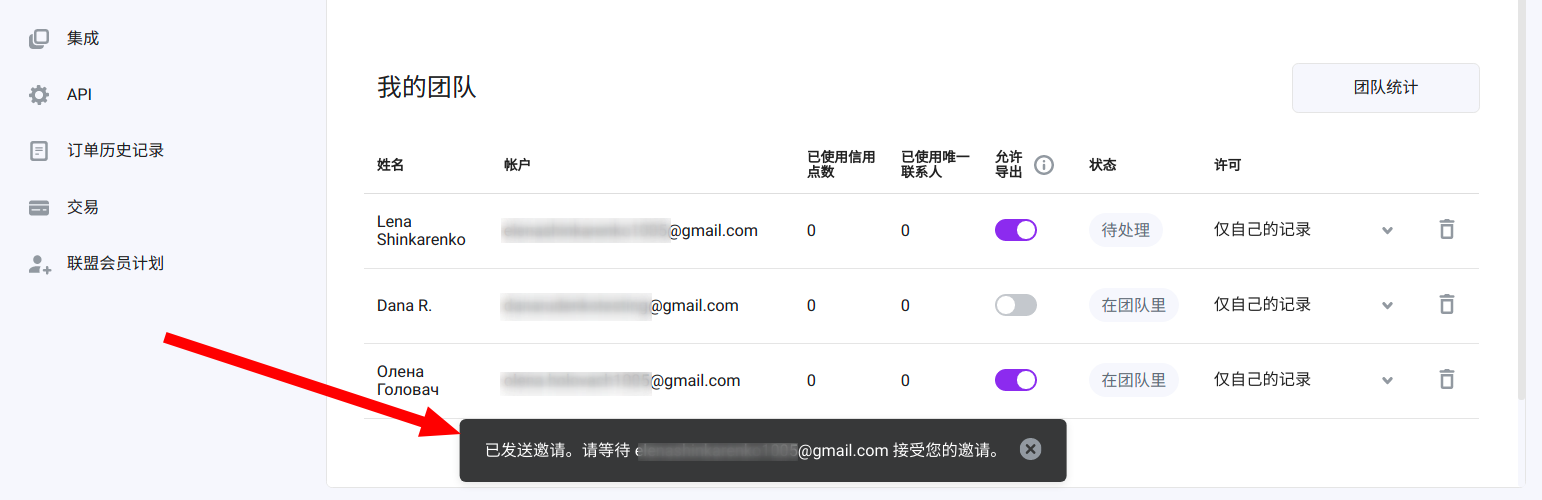Click the 已使用唯一联系人 column header
The image size is (1542, 500).
click(935, 165)
